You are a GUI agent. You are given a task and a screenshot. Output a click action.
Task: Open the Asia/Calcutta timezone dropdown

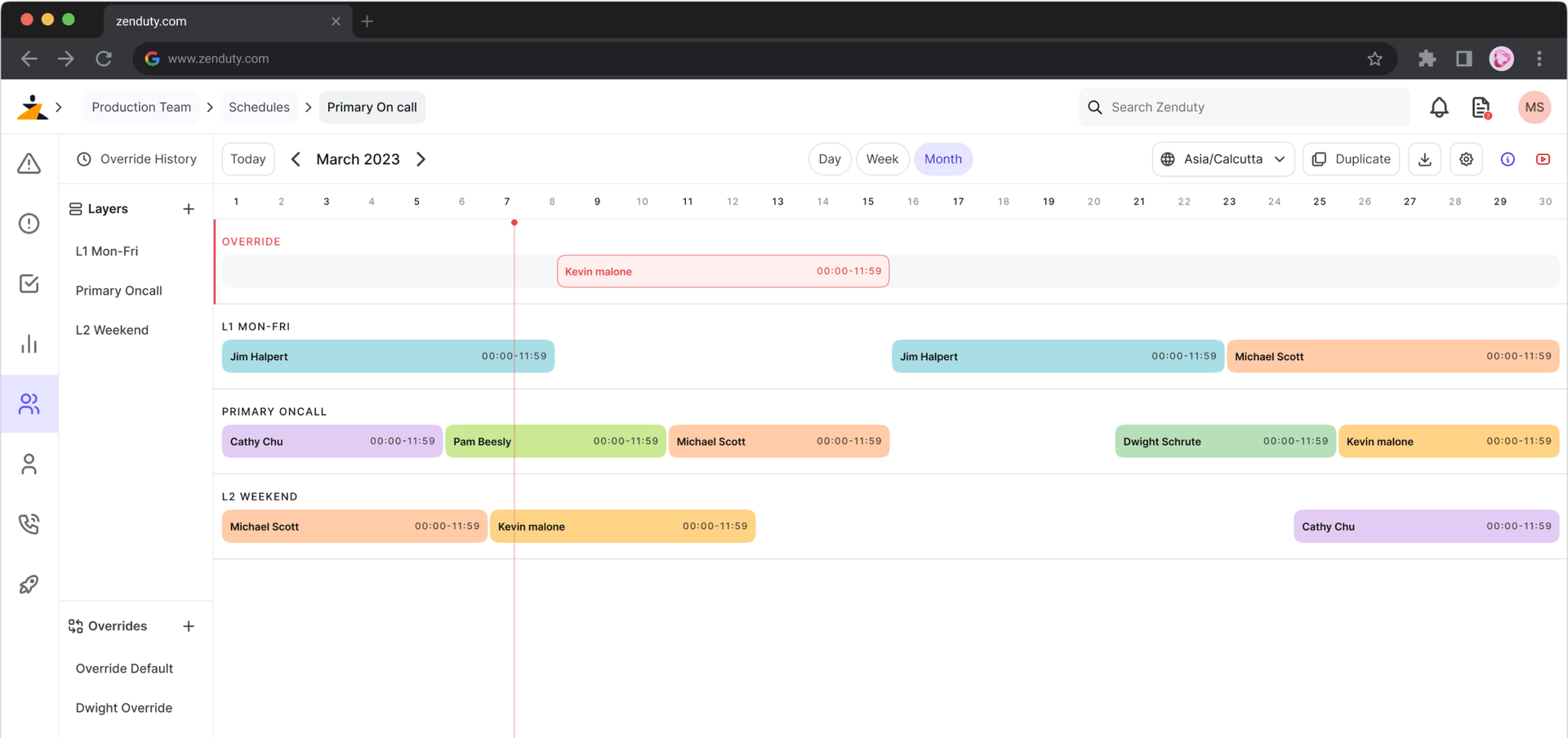(1223, 159)
